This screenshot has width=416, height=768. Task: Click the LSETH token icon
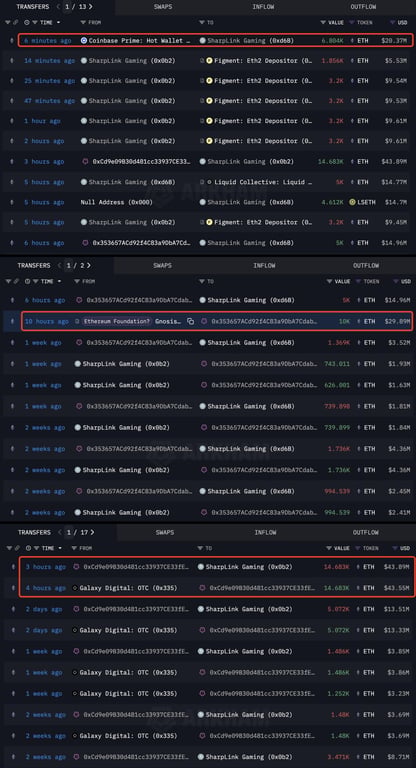(x=352, y=202)
